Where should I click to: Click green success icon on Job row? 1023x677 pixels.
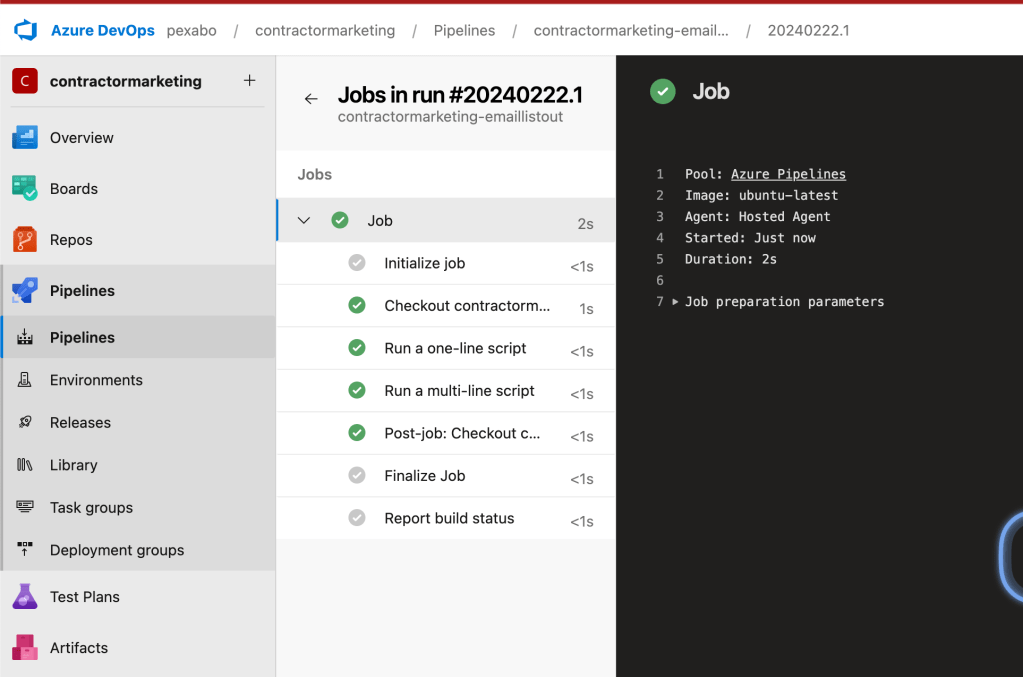pos(340,220)
